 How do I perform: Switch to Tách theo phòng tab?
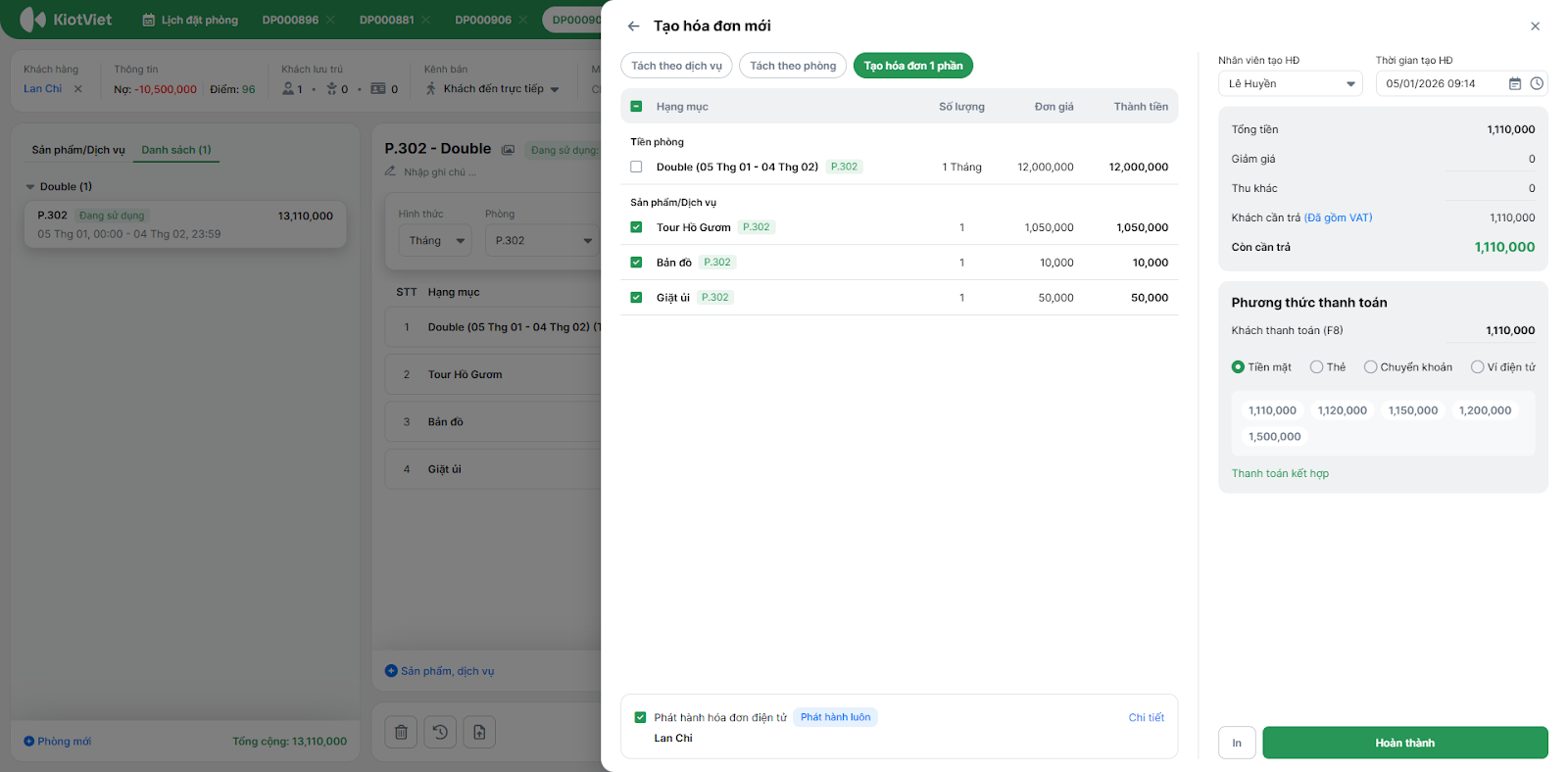click(793, 66)
